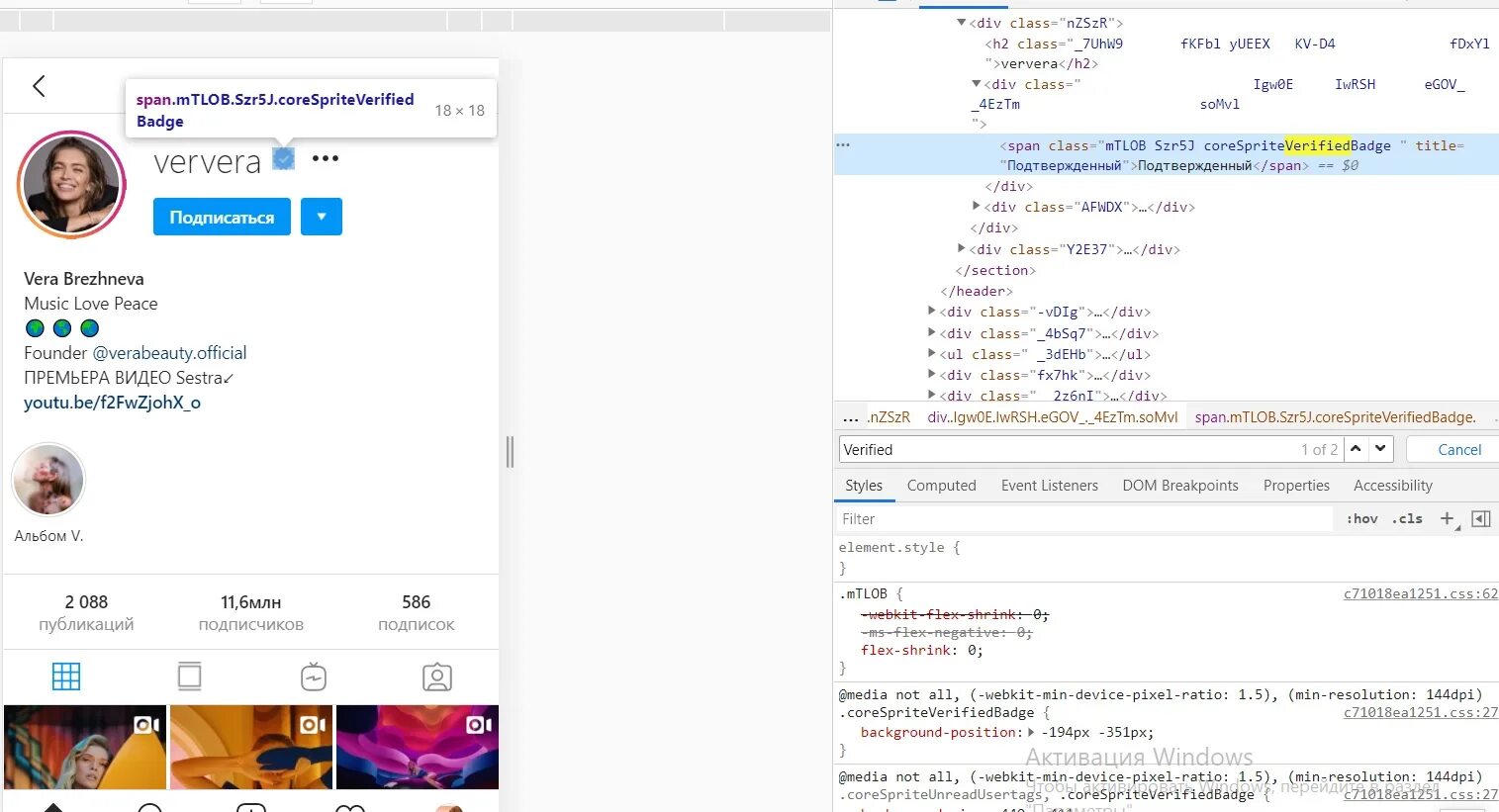Click the ellipsis beside the selected DOM line
1499x812 pixels.
click(x=843, y=145)
